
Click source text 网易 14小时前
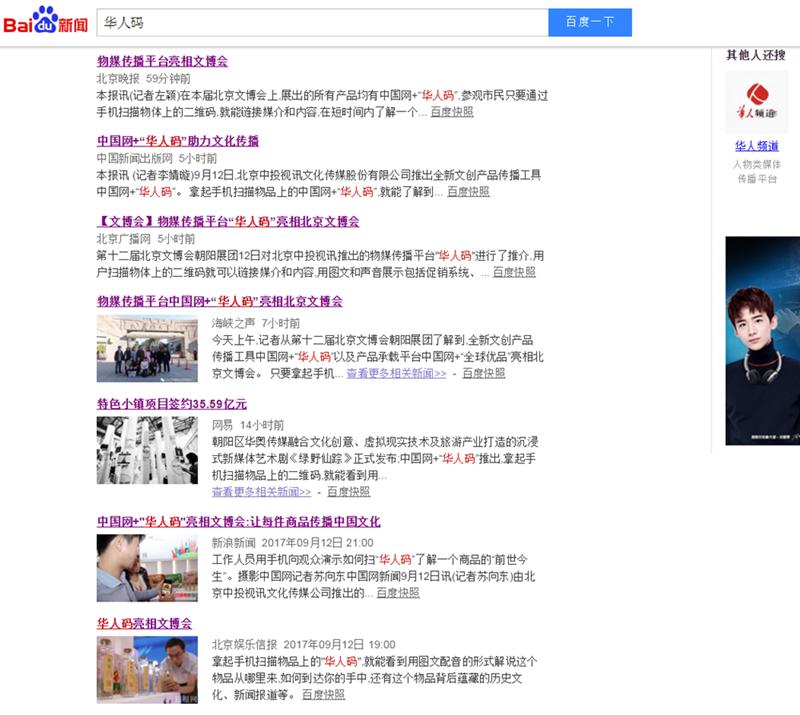coord(248,425)
